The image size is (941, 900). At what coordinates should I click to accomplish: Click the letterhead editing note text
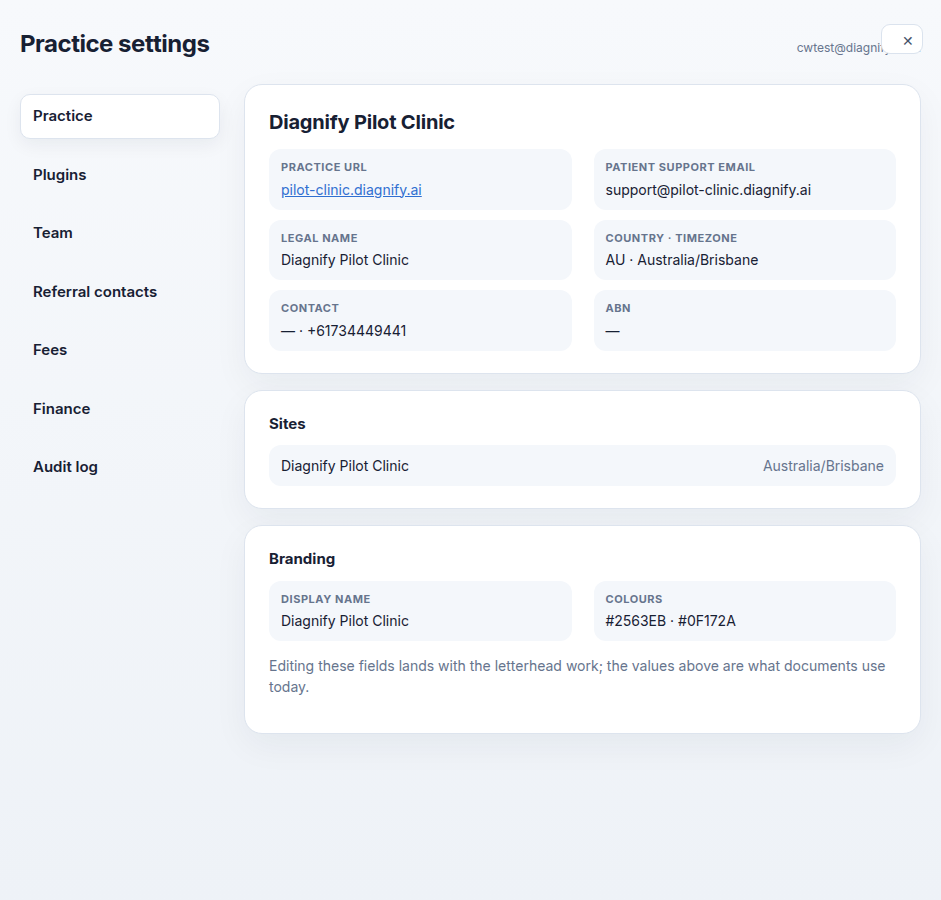point(577,677)
